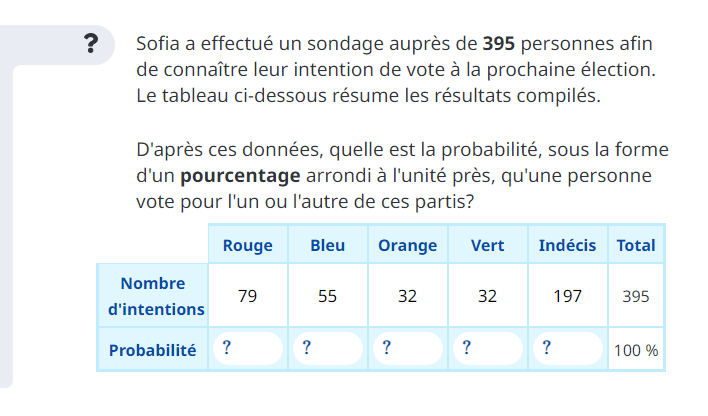Click the Nombre d'intentions row label
The height and width of the screenshot is (416, 708).
click(x=153, y=296)
